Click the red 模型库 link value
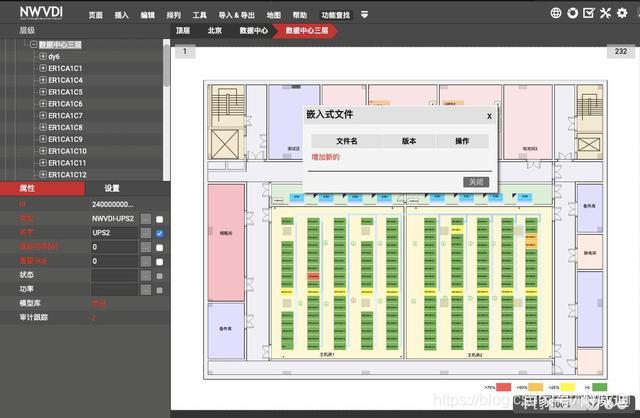This screenshot has height=418, width=640. click(x=99, y=303)
